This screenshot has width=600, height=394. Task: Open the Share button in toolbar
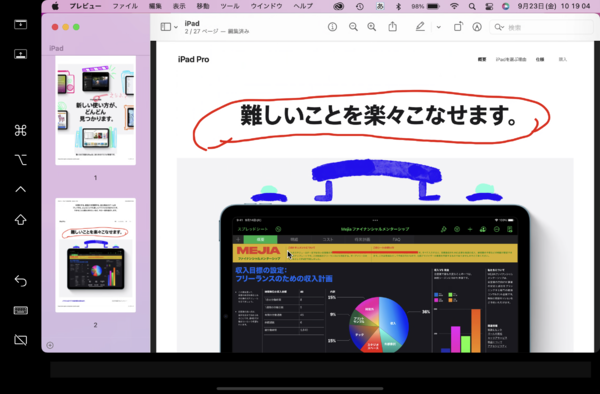[x=393, y=26]
